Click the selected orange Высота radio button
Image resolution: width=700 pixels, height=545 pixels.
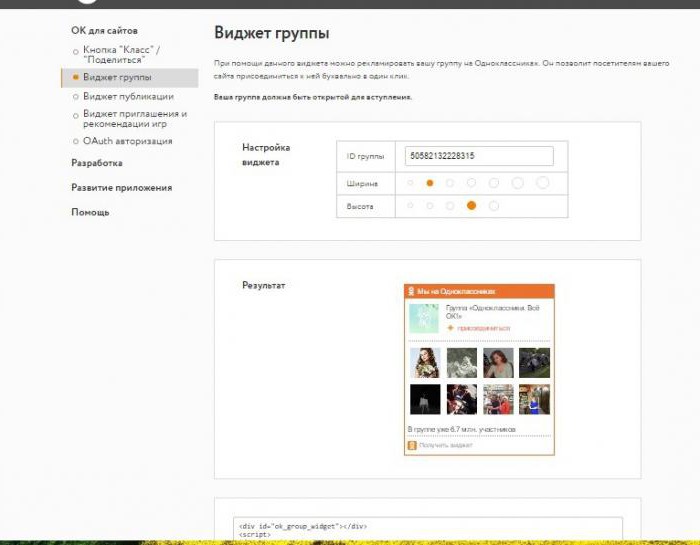pyautogui.click(x=471, y=205)
